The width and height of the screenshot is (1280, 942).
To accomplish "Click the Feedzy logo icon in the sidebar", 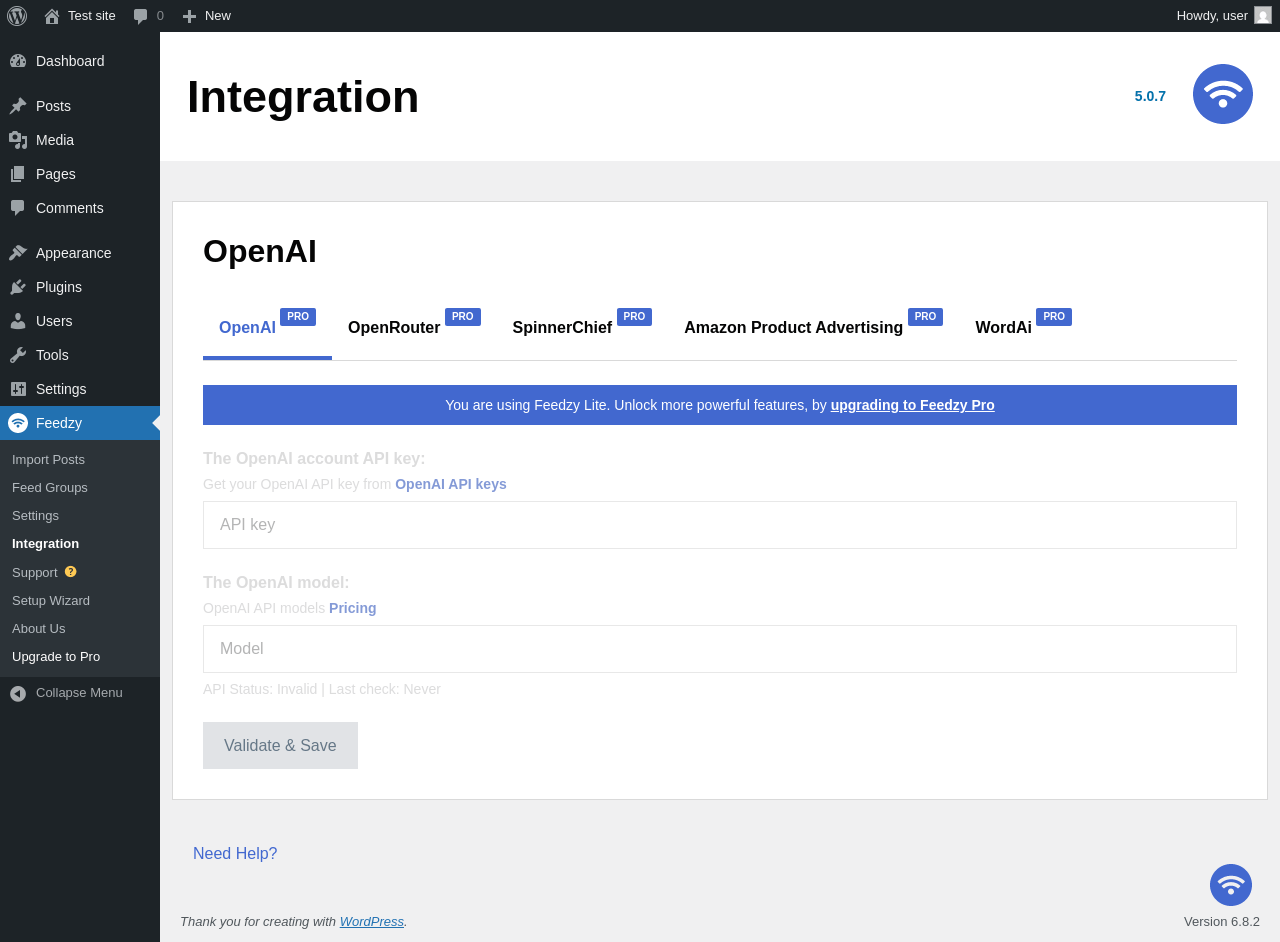I will point(18,423).
